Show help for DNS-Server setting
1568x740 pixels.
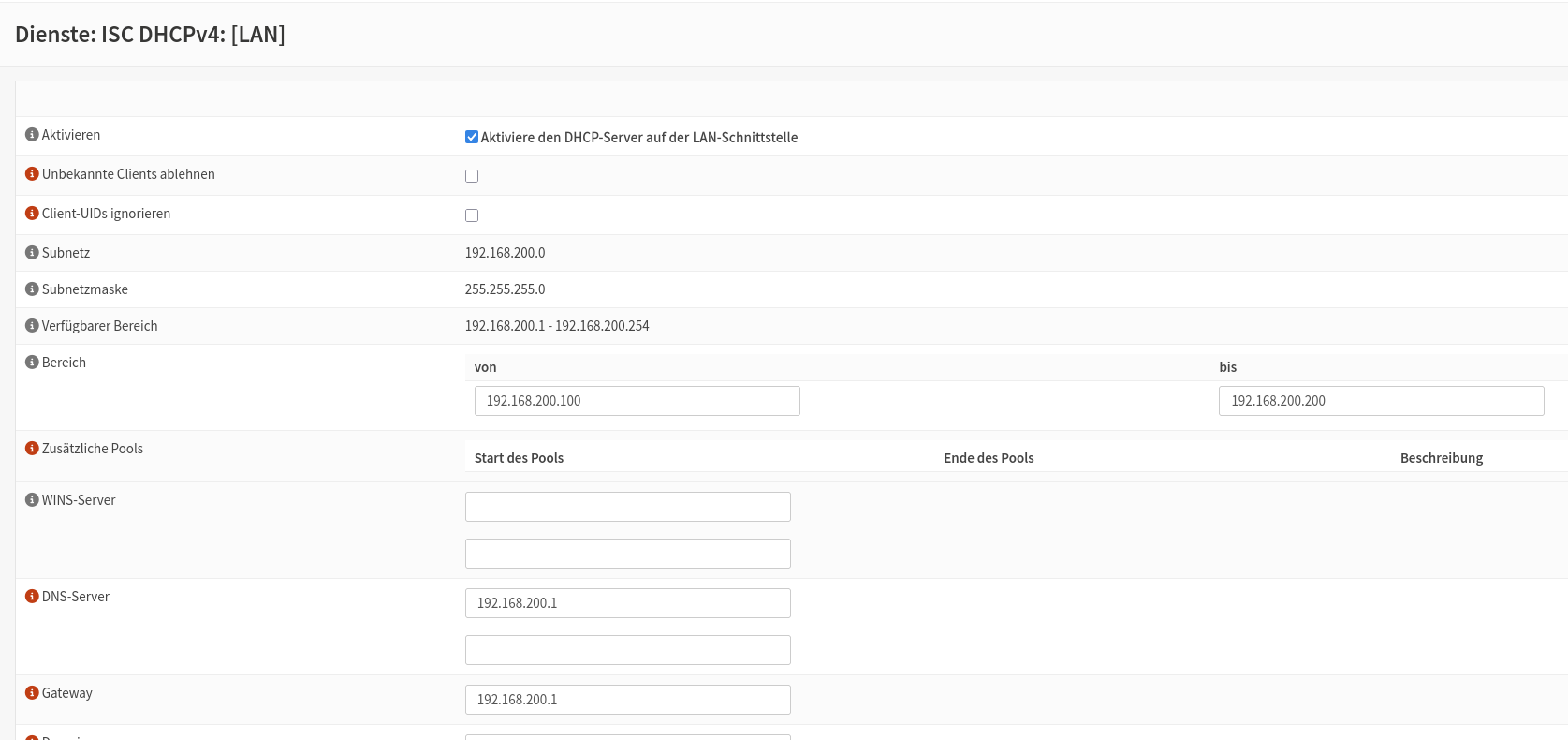(32, 597)
